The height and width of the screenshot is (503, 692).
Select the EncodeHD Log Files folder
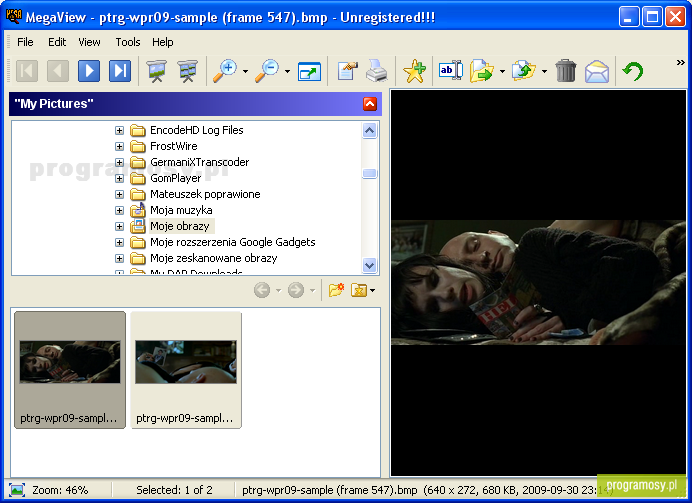coord(196,130)
